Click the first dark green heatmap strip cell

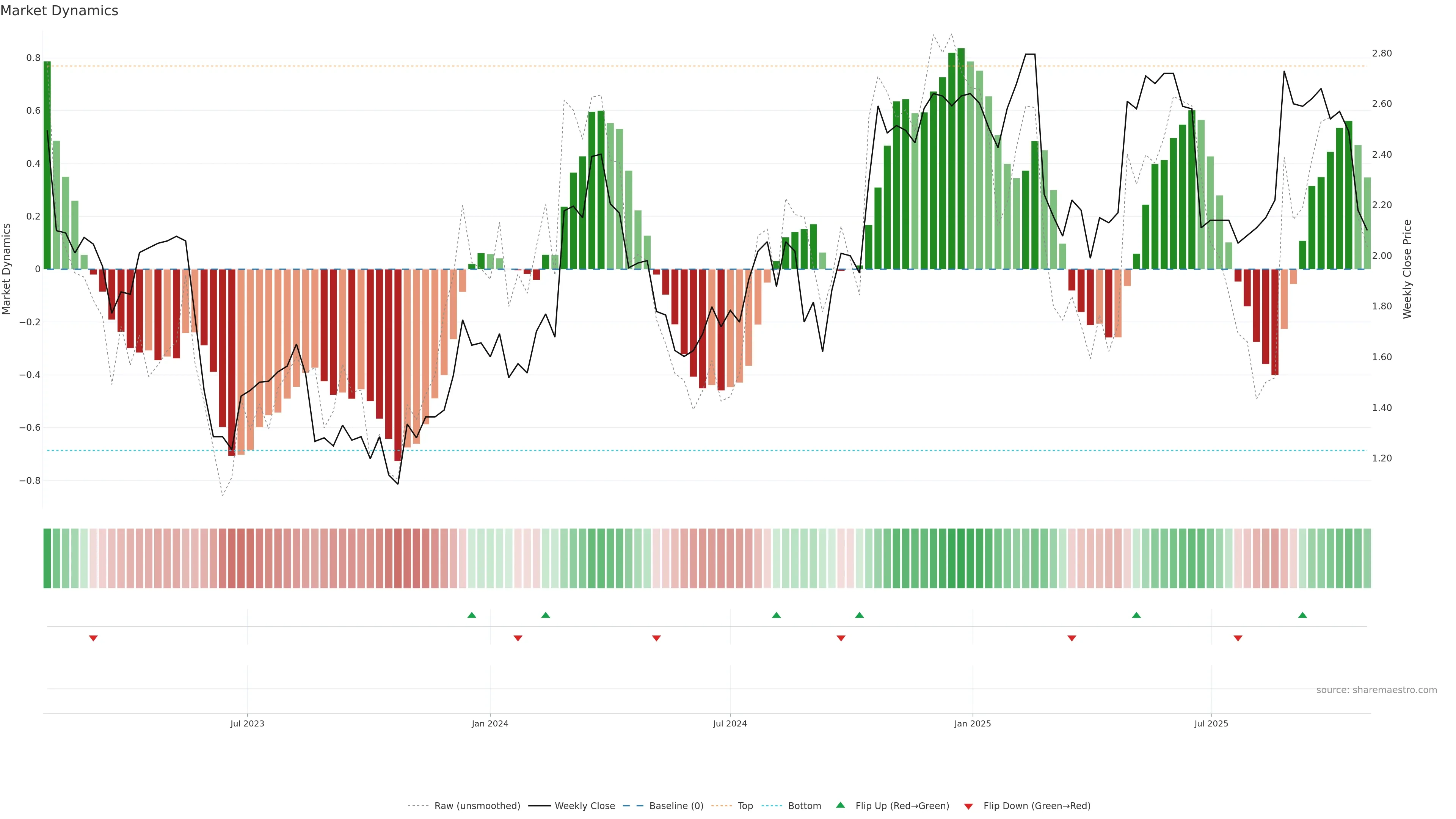coord(47,559)
